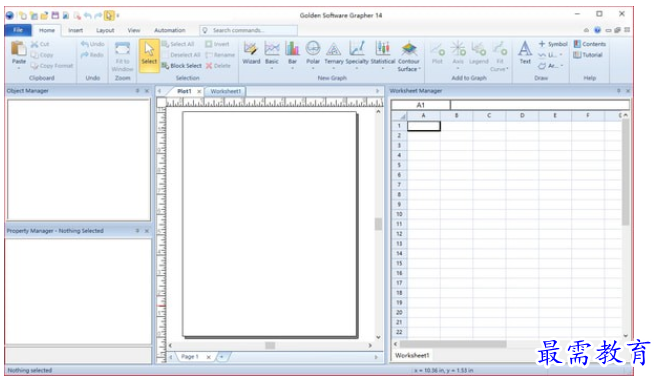The image size is (659, 384).
Task: Launch the graph Wizard
Action: coord(251,53)
